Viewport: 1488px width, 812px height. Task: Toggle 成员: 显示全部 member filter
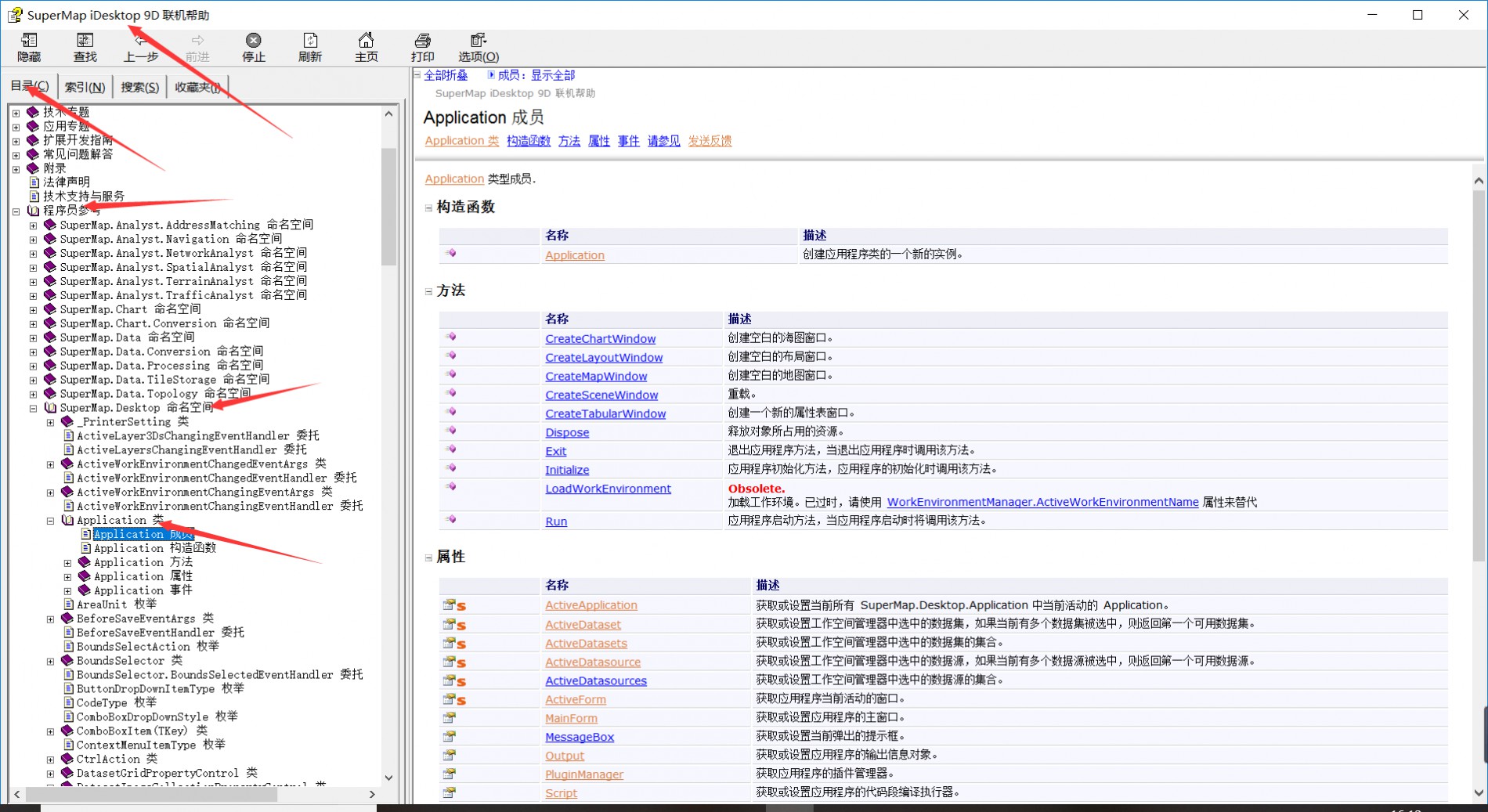click(x=536, y=75)
